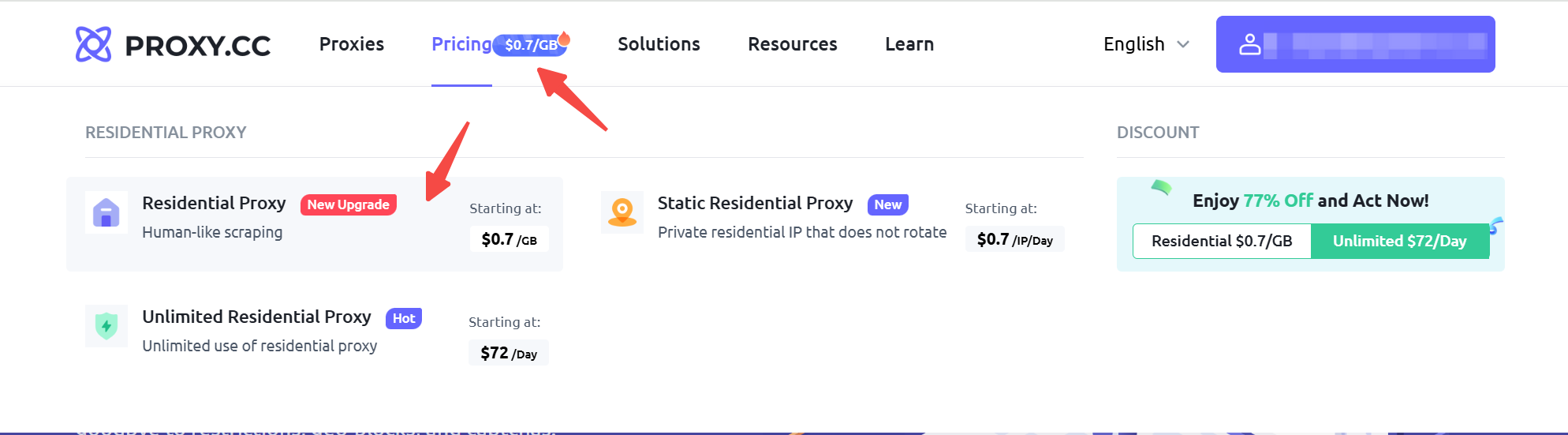Open the Learn menu

909,44
